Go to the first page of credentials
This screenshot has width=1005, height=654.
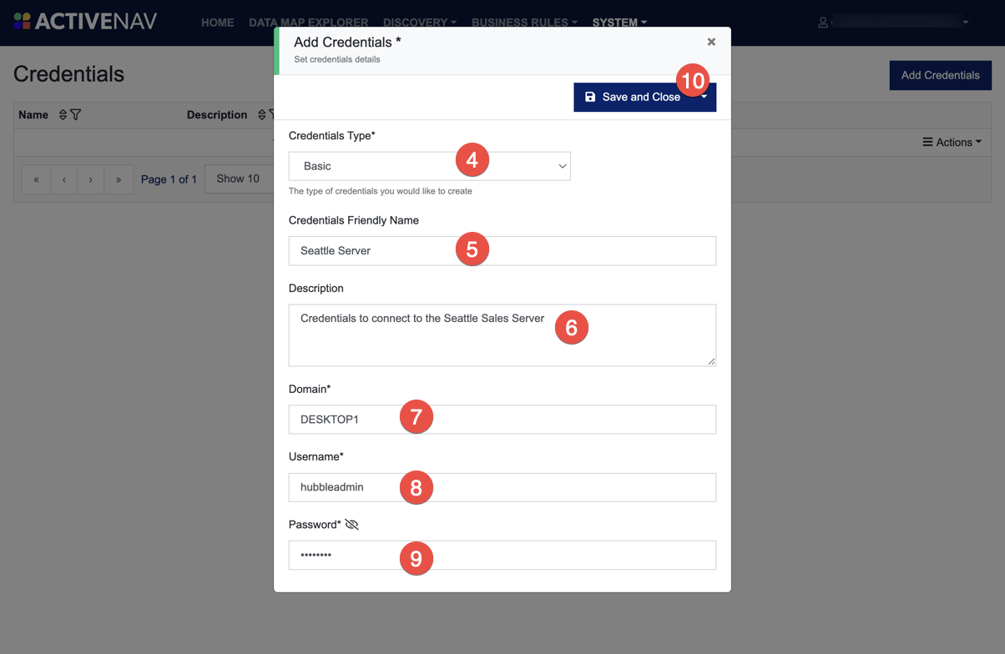[x=36, y=178]
